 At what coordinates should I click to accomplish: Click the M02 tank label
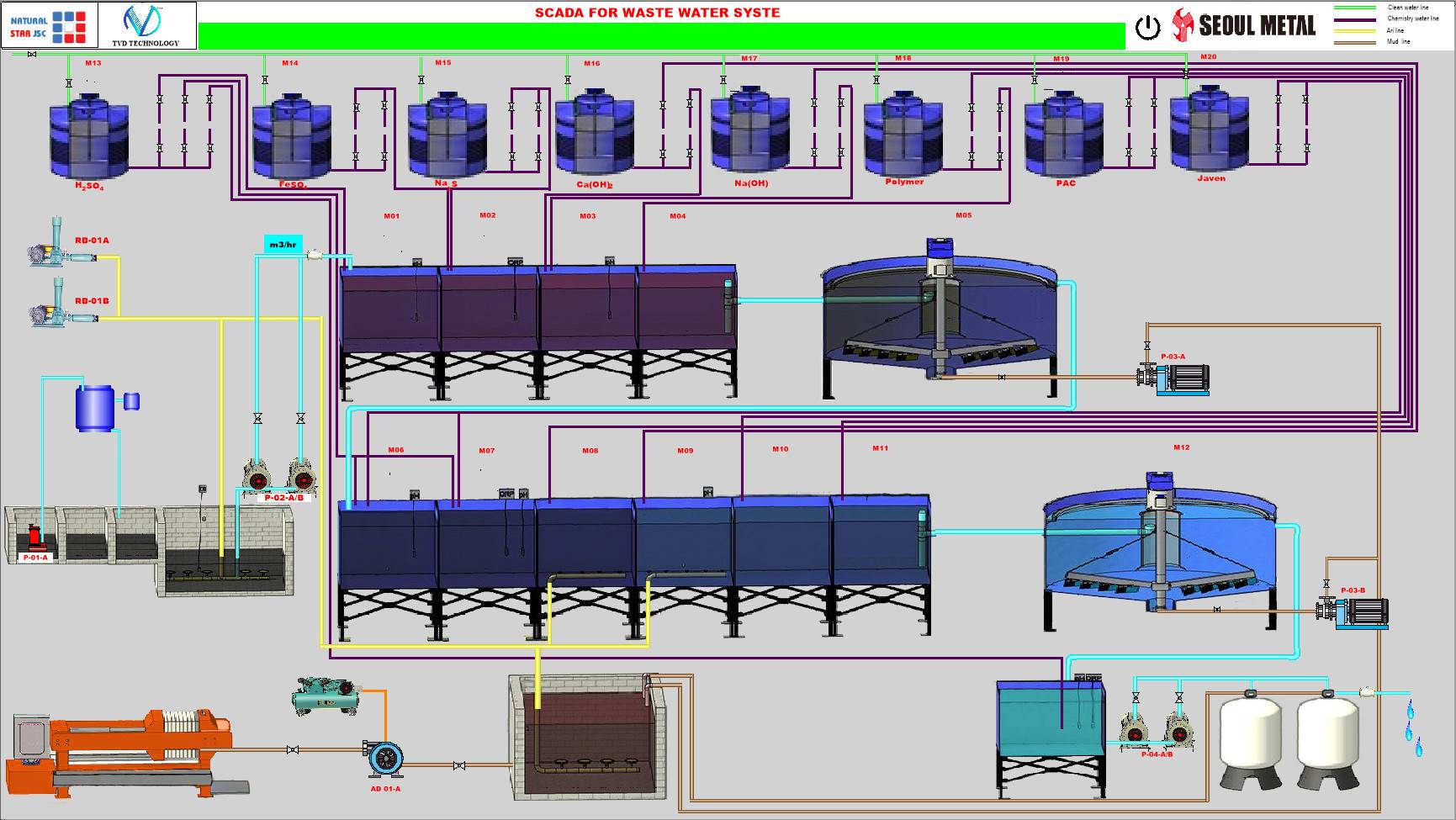(x=488, y=215)
